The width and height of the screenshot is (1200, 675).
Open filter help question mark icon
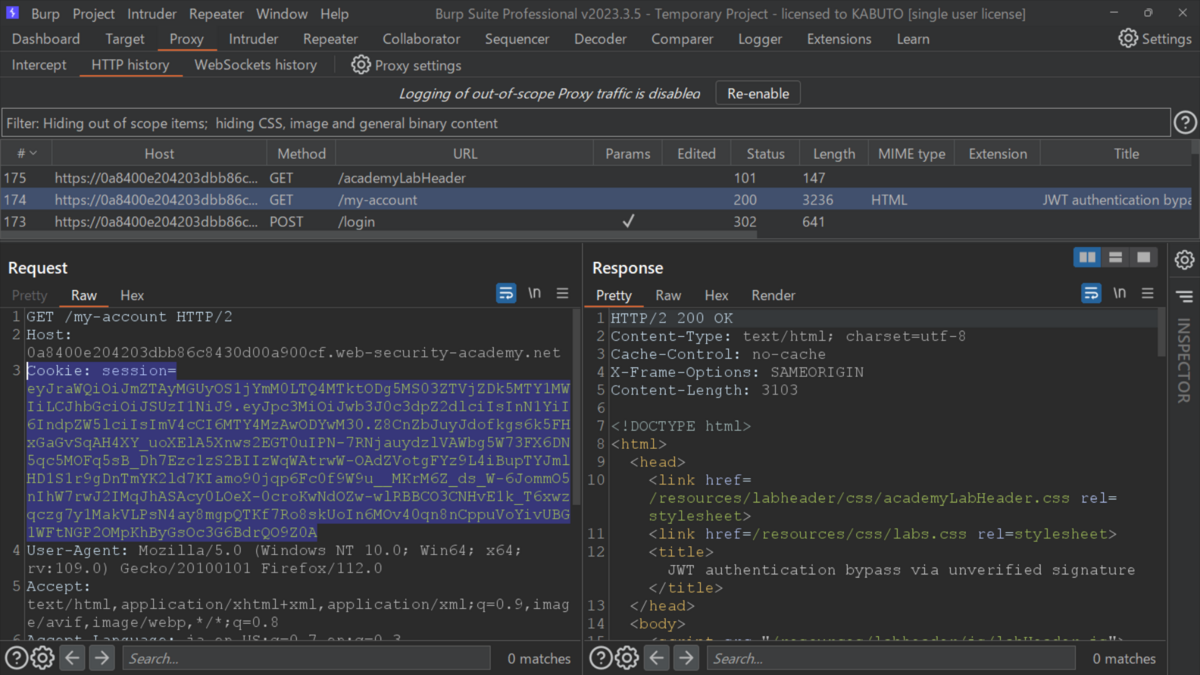pos(1185,123)
